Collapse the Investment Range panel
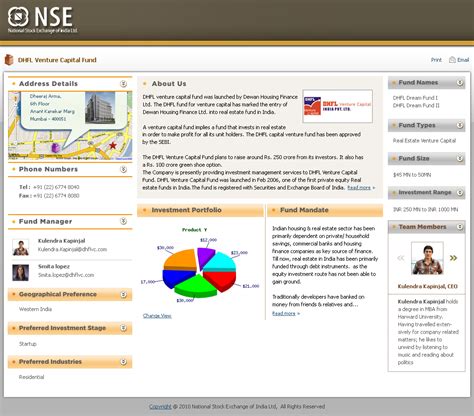This screenshot has height=416, width=474. tap(460, 192)
